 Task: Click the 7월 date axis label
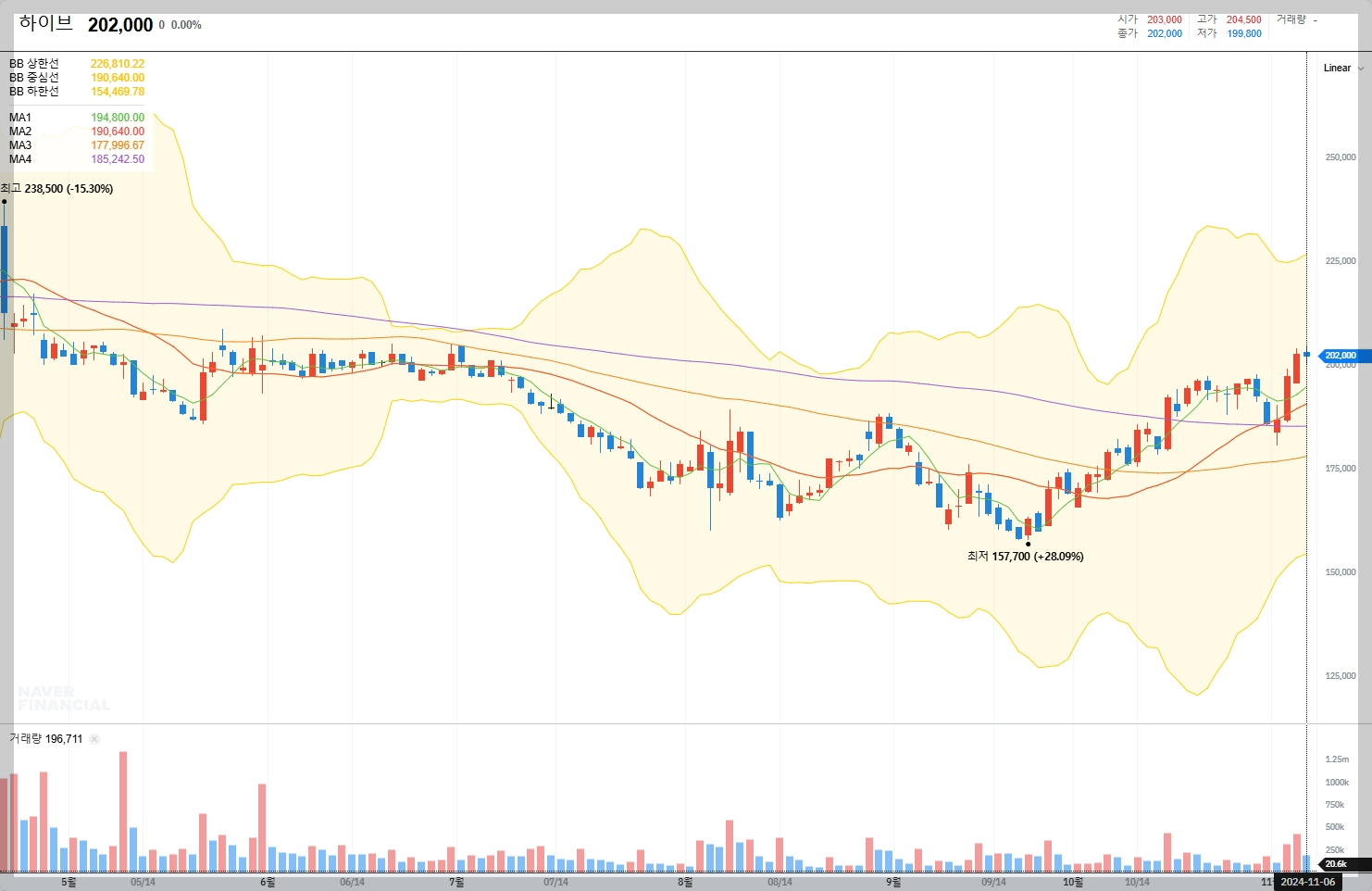point(456,882)
